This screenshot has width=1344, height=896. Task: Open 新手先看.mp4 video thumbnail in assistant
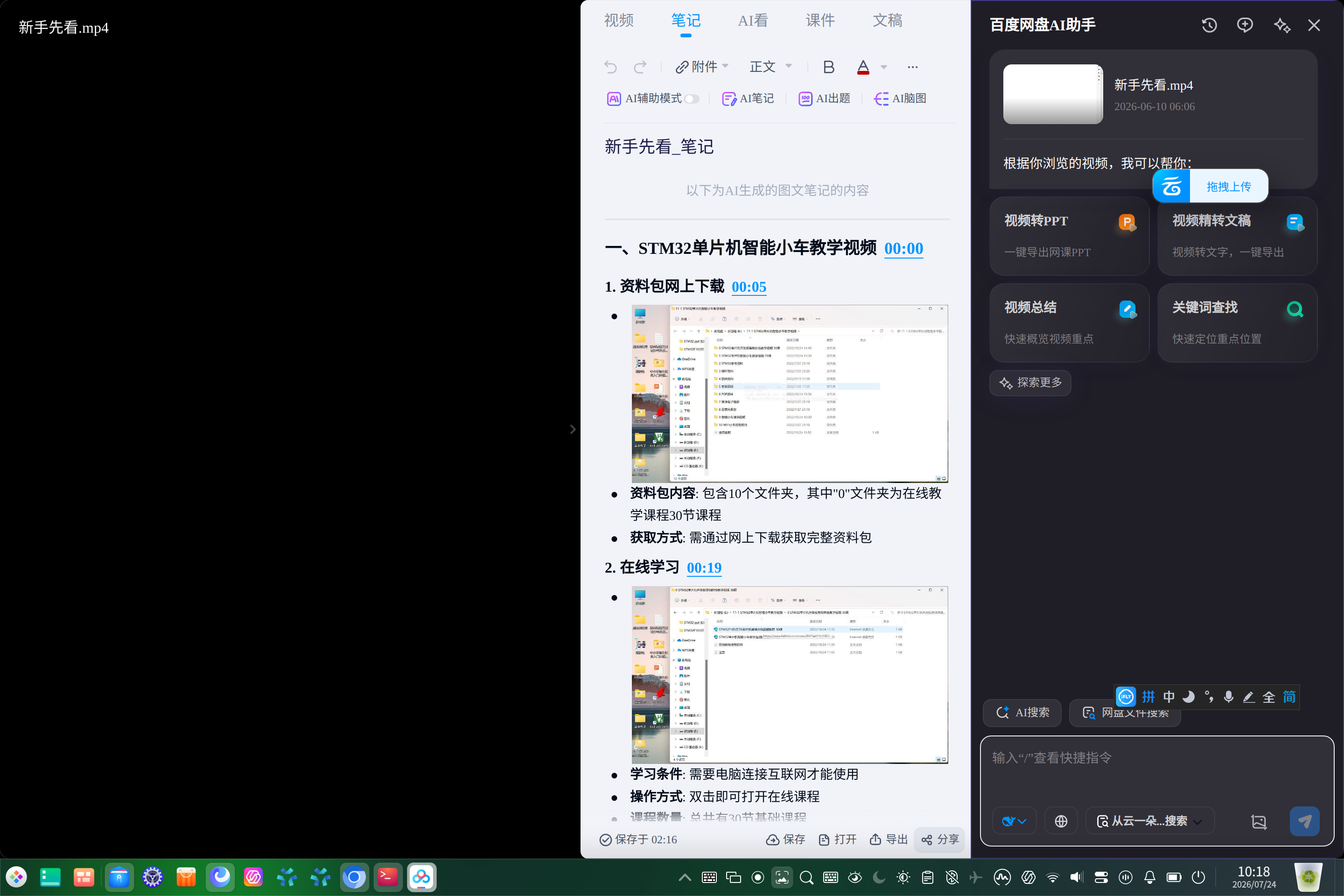click(1053, 94)
